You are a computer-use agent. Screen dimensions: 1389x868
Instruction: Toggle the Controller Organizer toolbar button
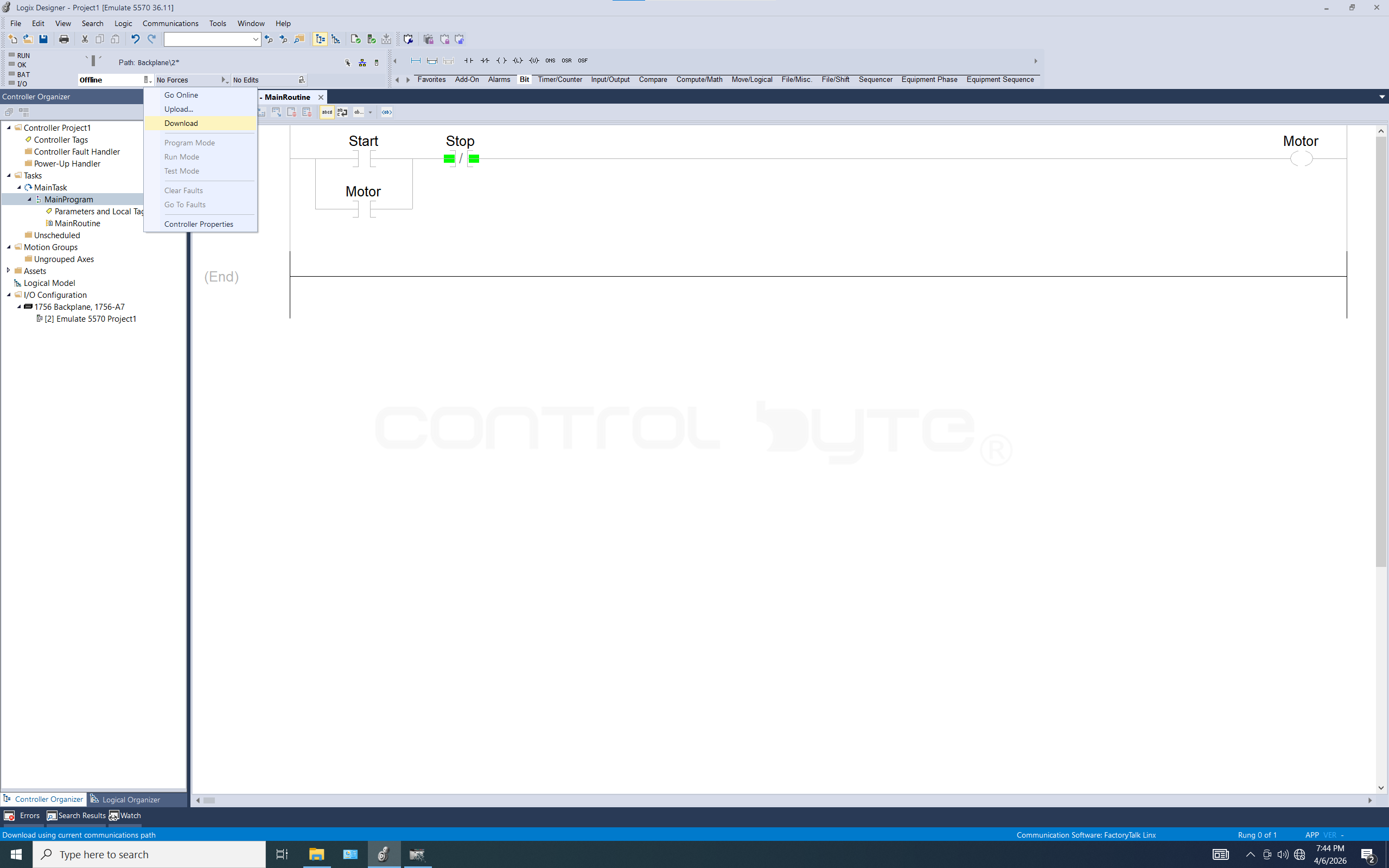(x=320, y=39)
